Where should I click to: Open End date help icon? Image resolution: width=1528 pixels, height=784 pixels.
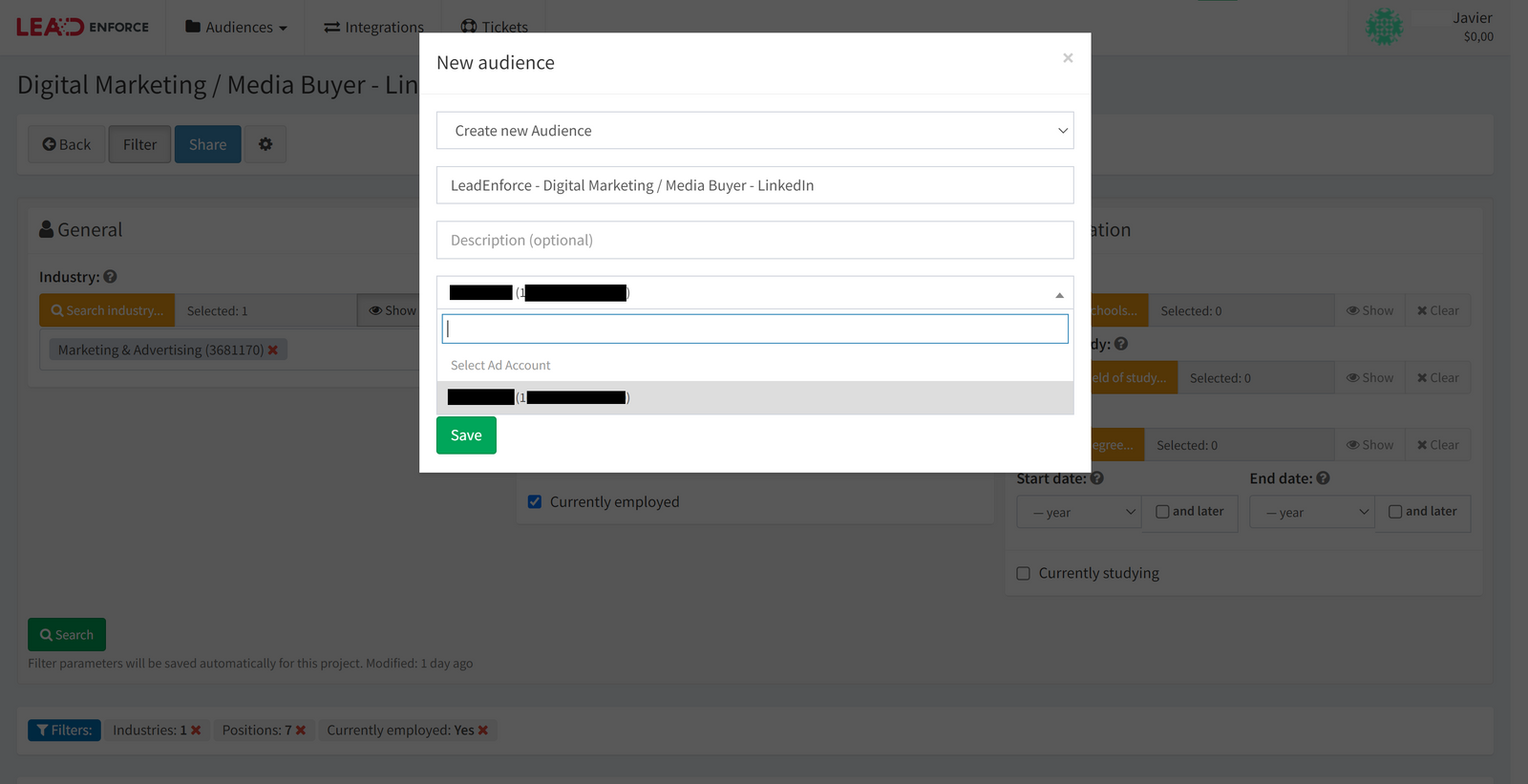[1323, 478]
